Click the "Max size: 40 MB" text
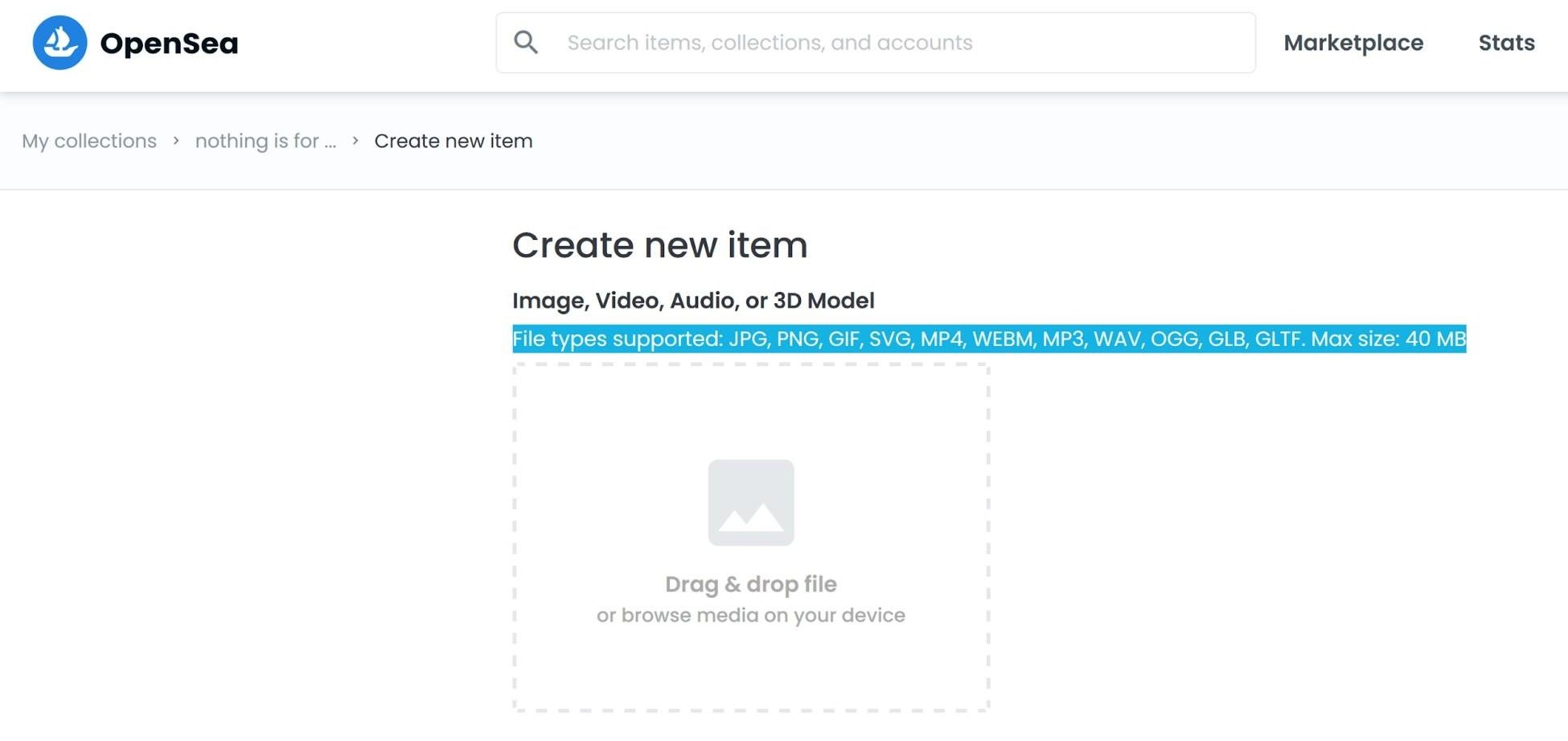The image size is (1568, 741). pyautogui.click(x=1388, y=339)
